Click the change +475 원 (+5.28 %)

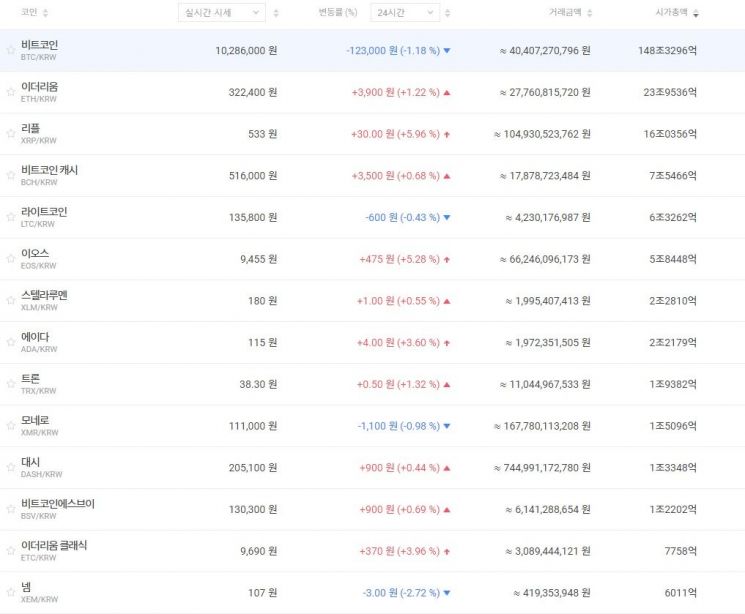[400, 259]
